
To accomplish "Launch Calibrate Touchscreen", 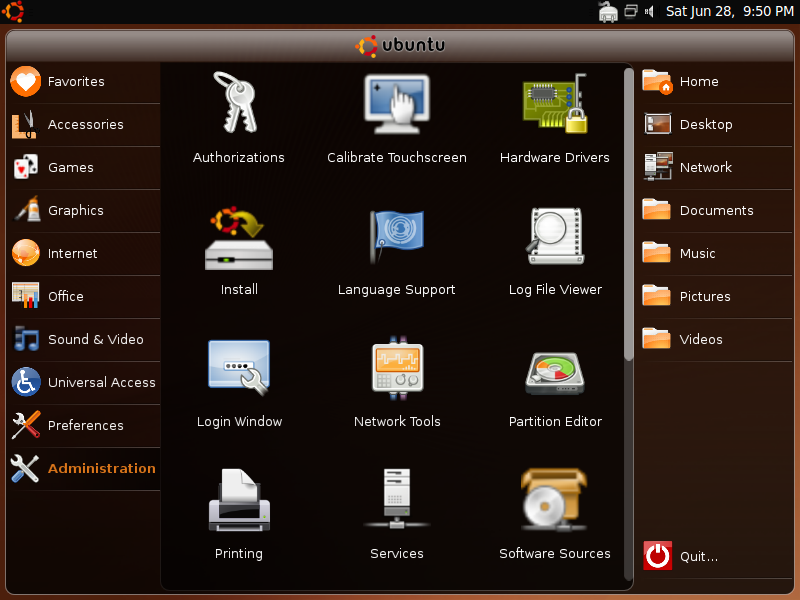I will [397, 104].
